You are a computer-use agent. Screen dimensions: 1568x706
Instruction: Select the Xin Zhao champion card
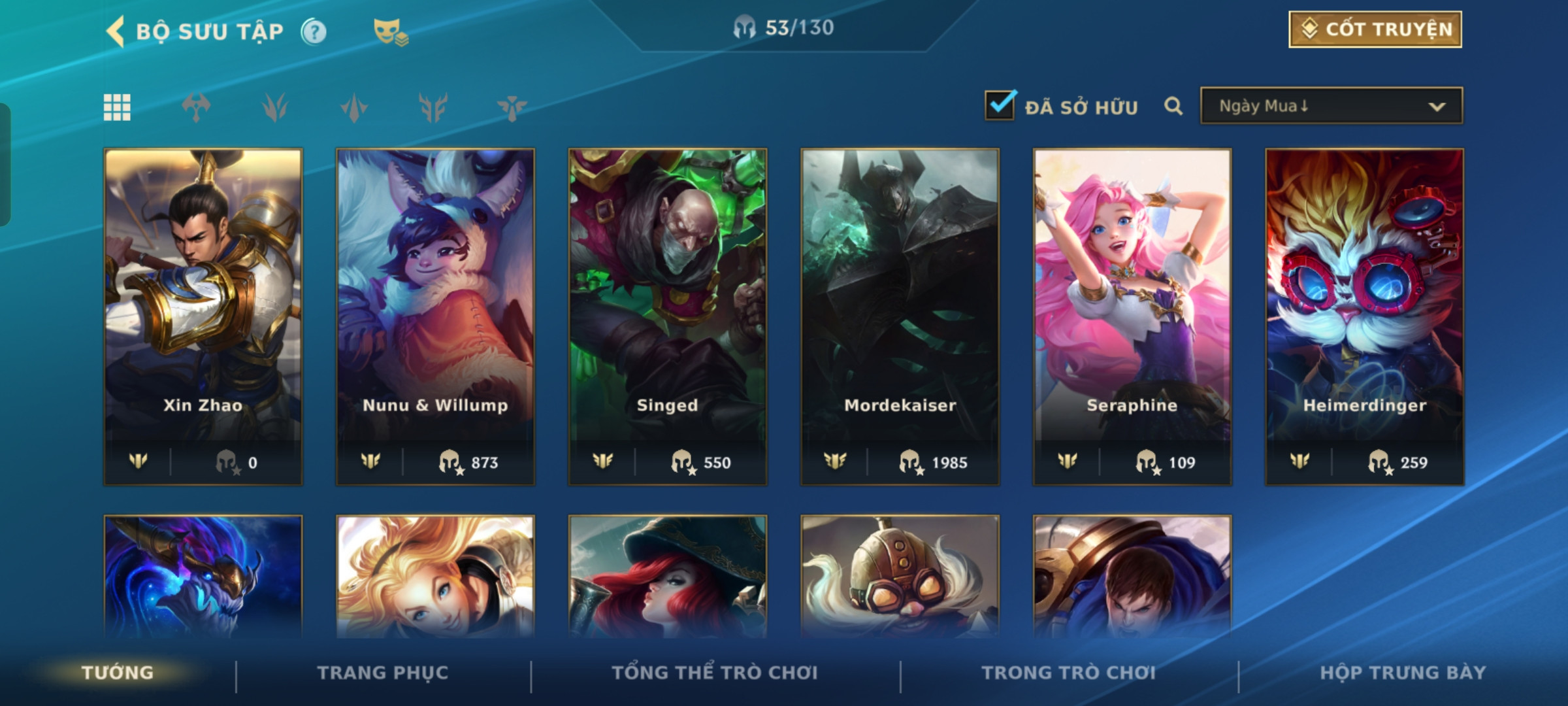pyautogui.click(x=203, y=317)
